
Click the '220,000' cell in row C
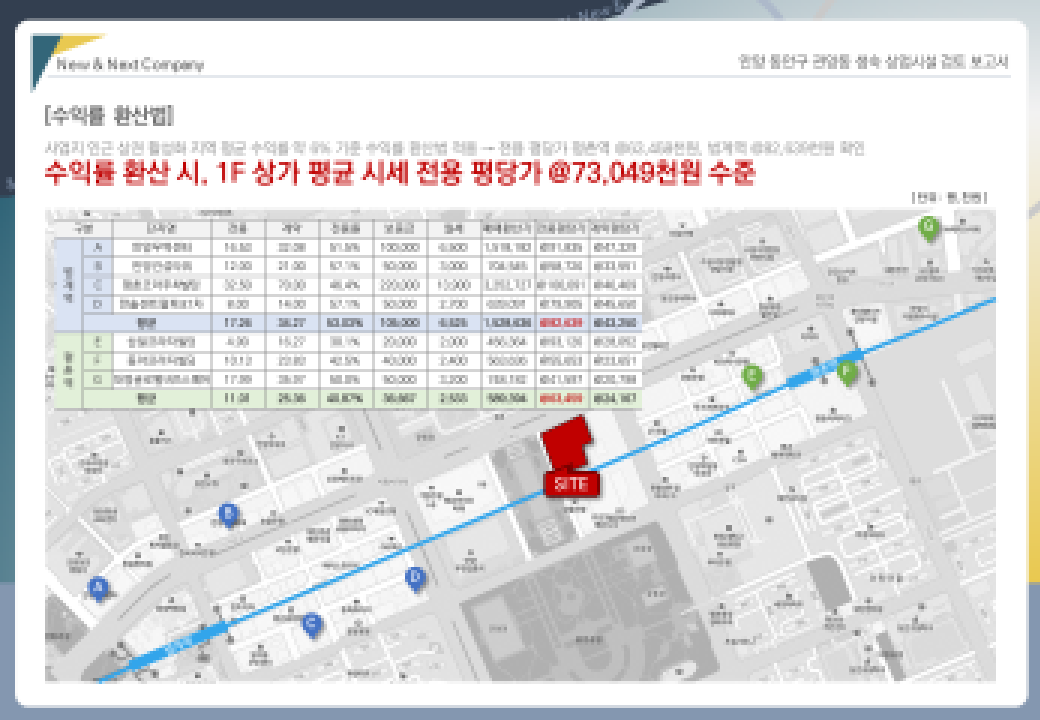point(399,285)
